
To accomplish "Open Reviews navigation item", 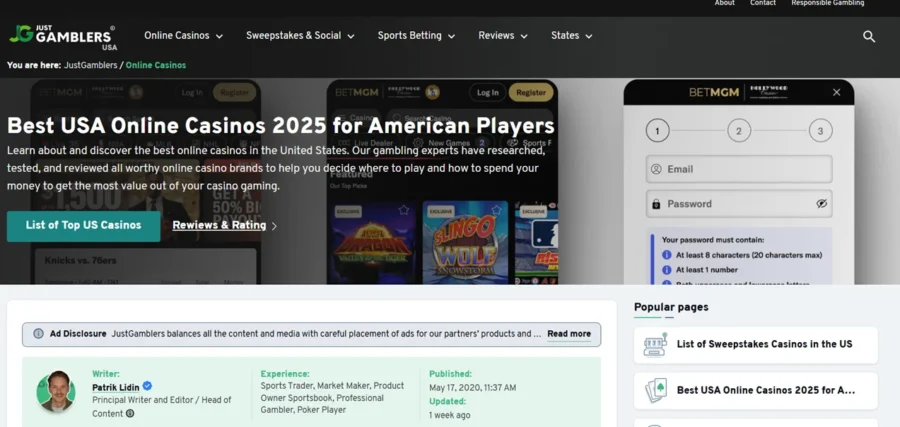I will point(496,36).
